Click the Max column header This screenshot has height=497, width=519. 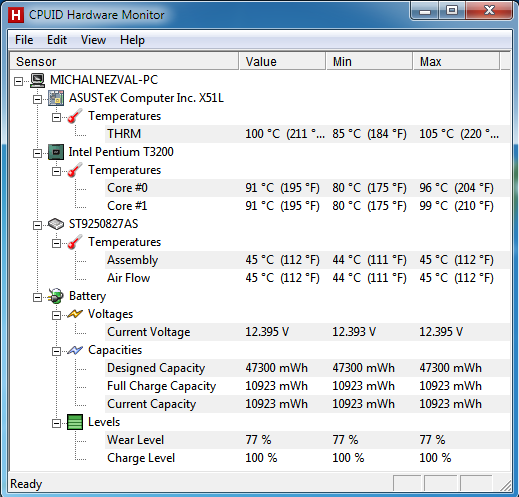pyautogui.click(x=456, y=61)
